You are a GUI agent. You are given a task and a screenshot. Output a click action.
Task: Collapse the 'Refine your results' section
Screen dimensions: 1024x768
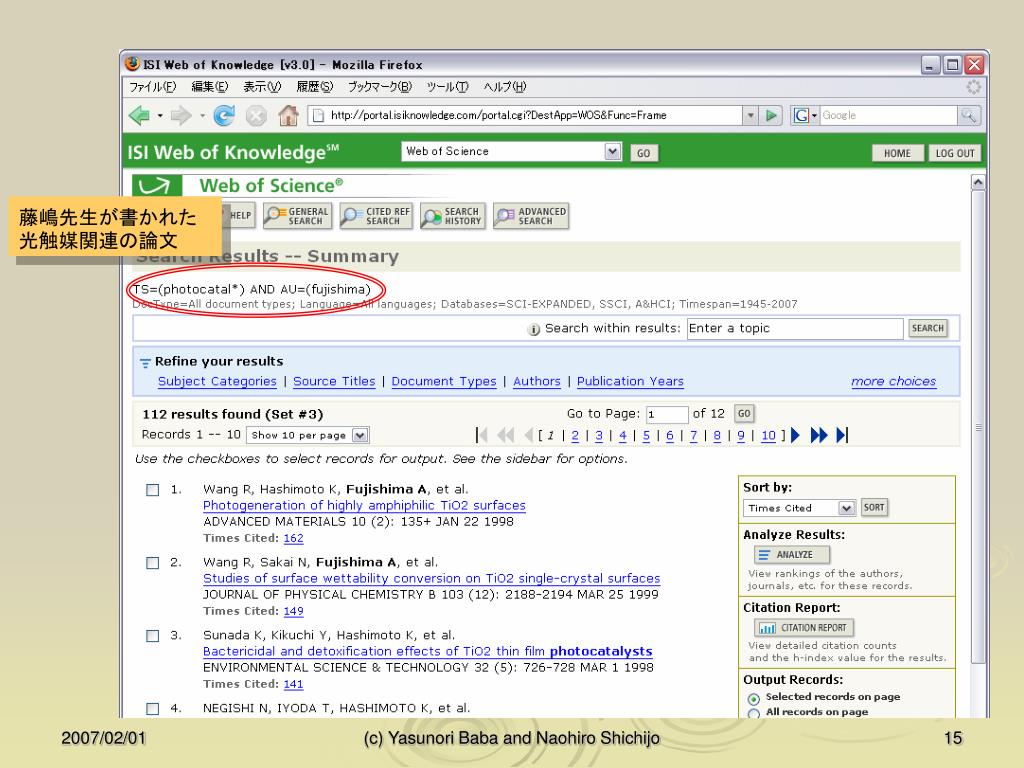[145, 363]
